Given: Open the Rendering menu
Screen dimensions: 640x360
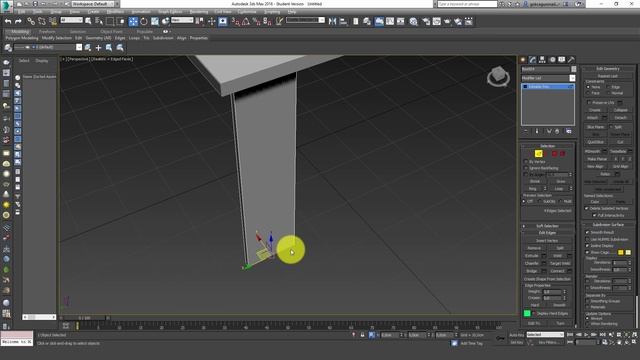Looking at the screenshot, I should [x=198, y=12].
